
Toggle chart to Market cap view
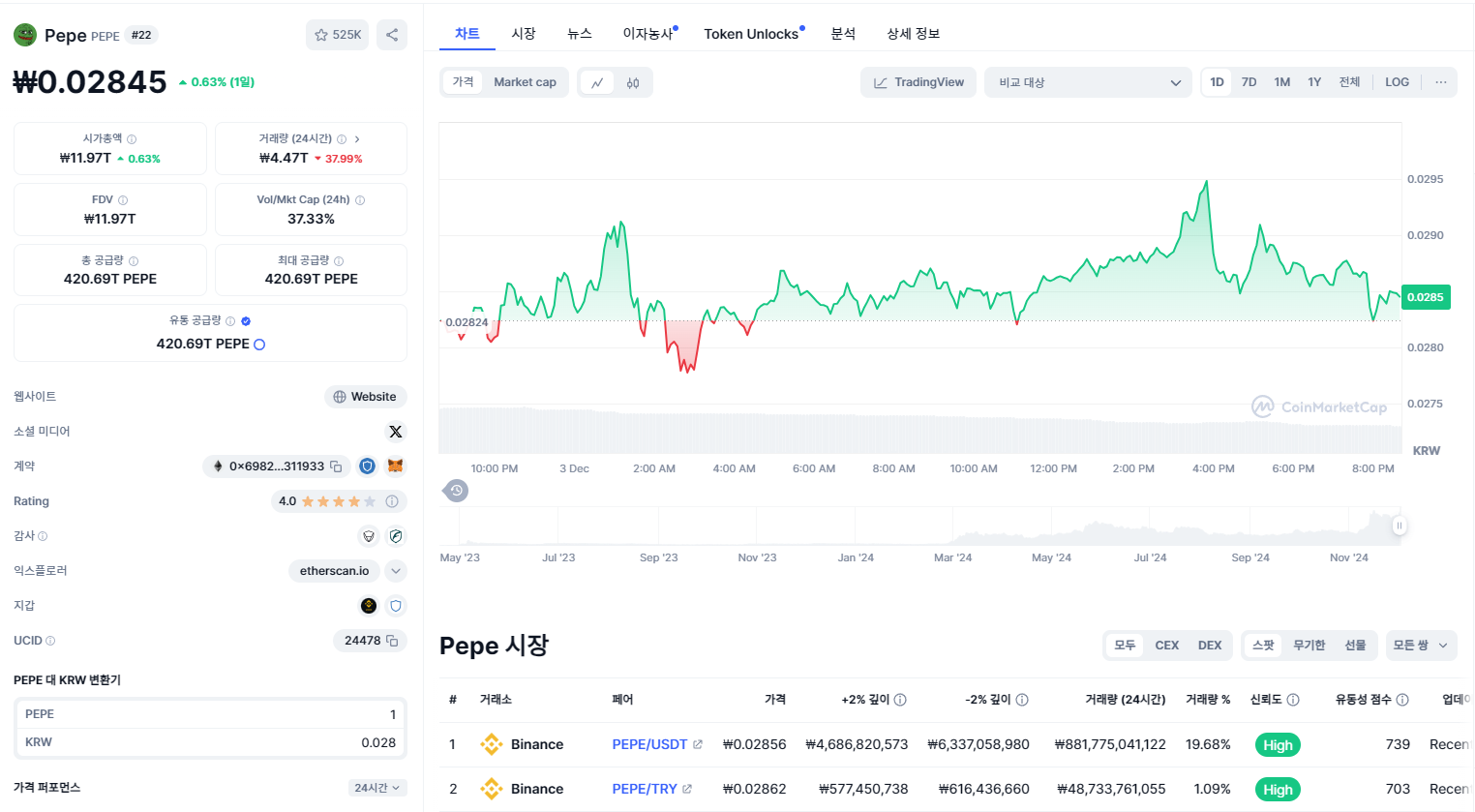point(525,82)
